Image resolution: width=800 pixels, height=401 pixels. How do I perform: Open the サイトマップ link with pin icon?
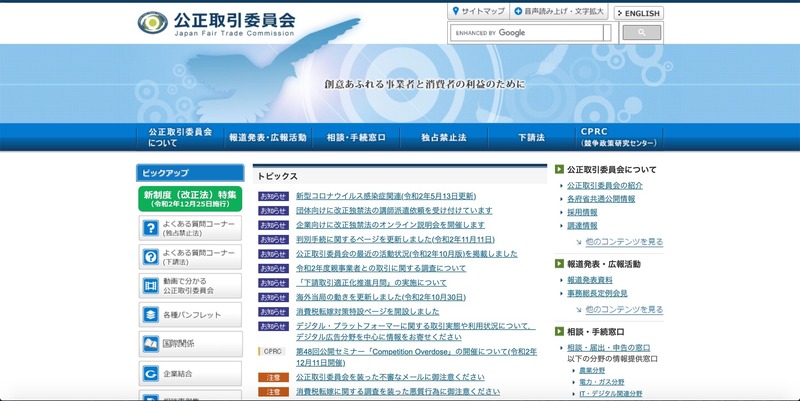[x=478, y=12]
